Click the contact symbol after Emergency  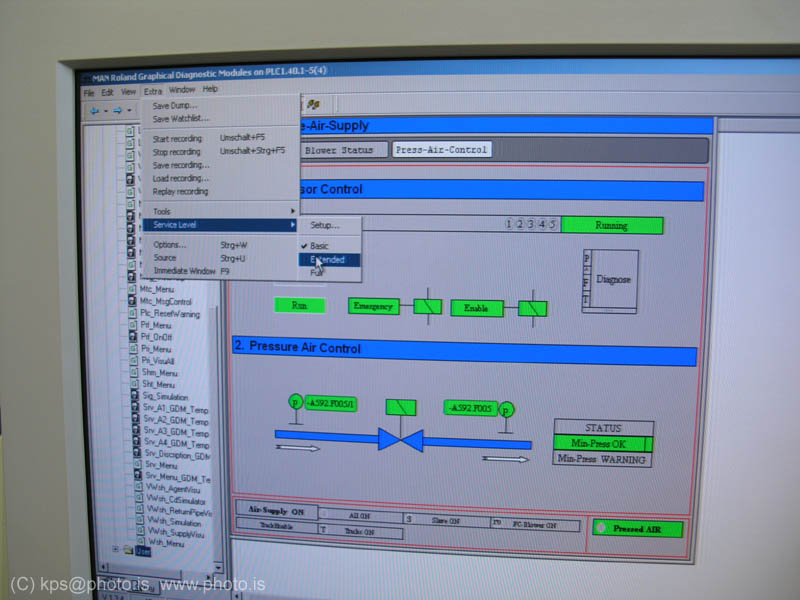428,307
